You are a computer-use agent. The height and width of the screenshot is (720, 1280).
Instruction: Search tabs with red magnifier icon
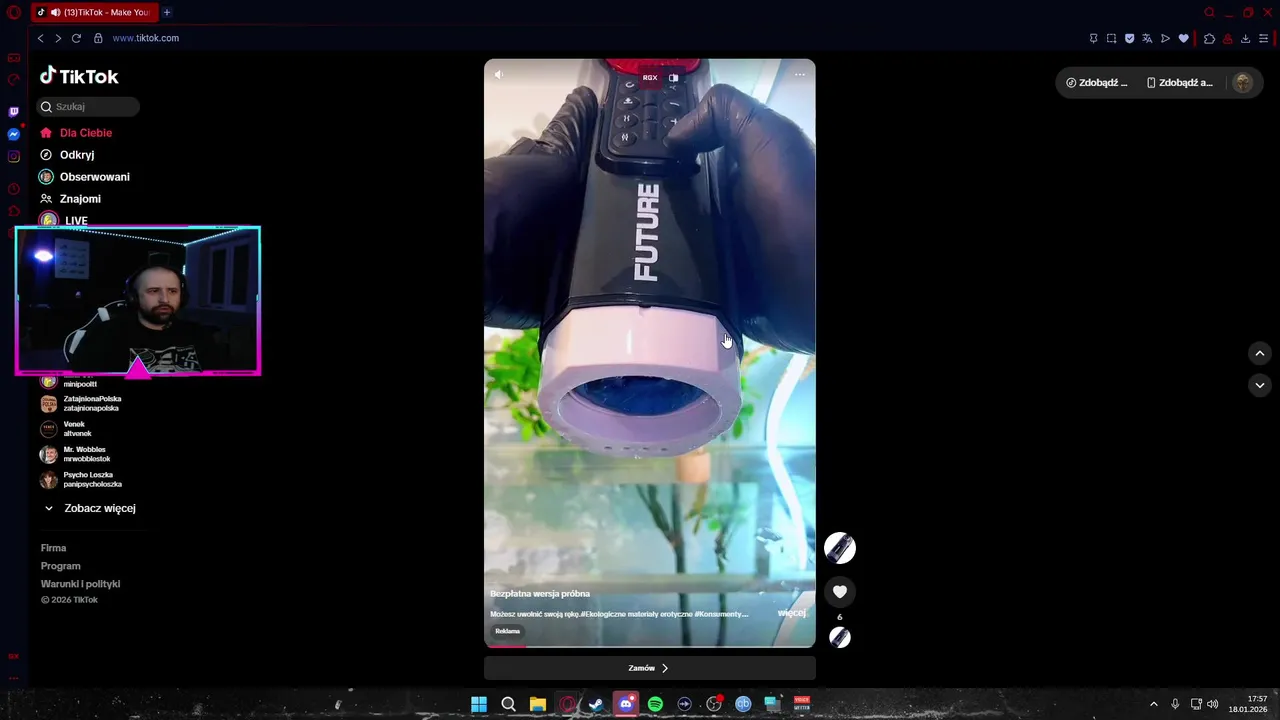(x=1209, y=12)
